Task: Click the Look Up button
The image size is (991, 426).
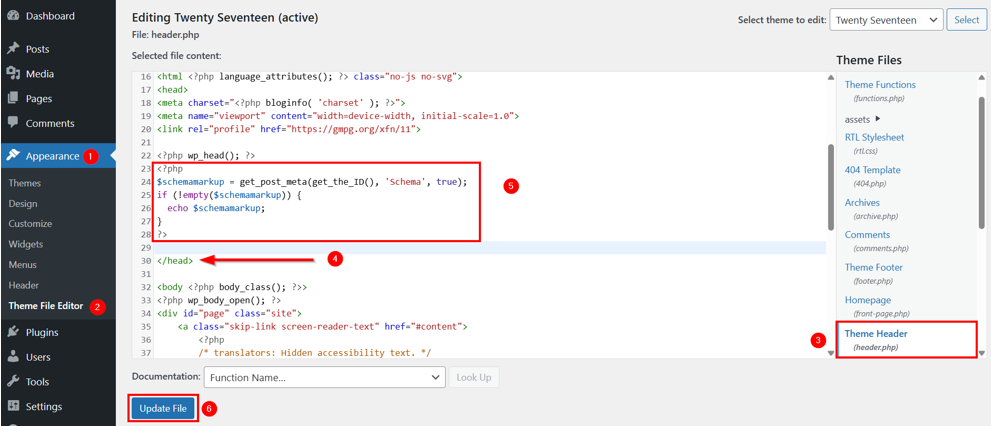Action: [473, 377]
